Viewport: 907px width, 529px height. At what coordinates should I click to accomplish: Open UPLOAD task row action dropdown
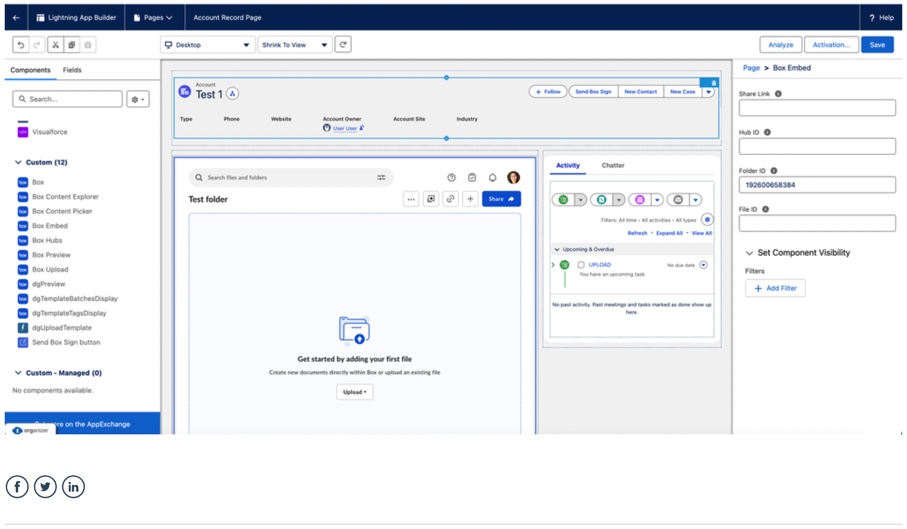(x=703, y=265)
